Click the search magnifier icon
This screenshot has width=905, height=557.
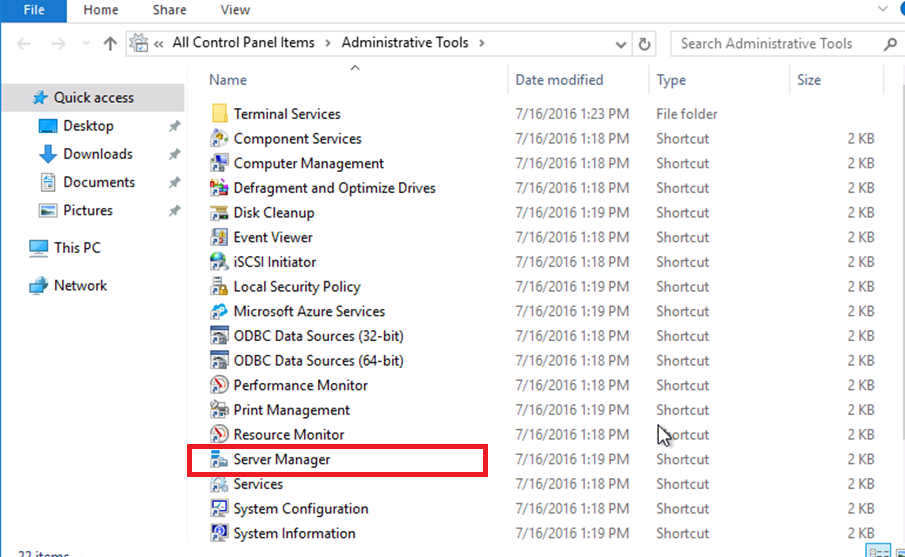coord(890,44)
